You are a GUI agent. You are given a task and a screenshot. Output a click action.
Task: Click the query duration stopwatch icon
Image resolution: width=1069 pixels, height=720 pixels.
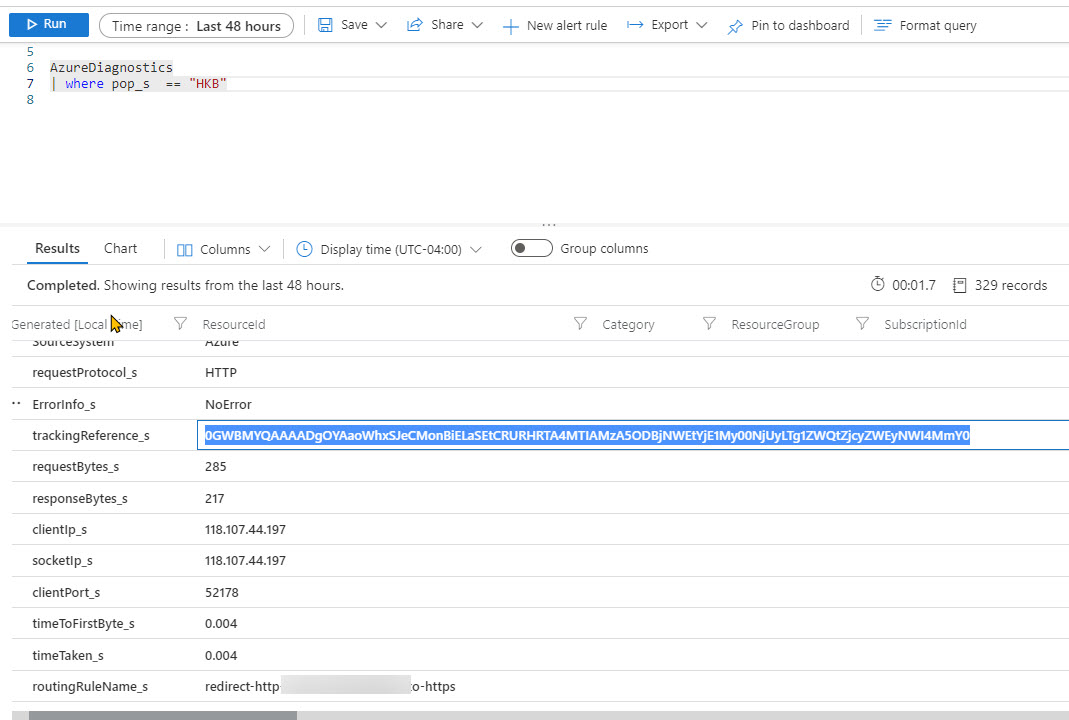point(876,285)
